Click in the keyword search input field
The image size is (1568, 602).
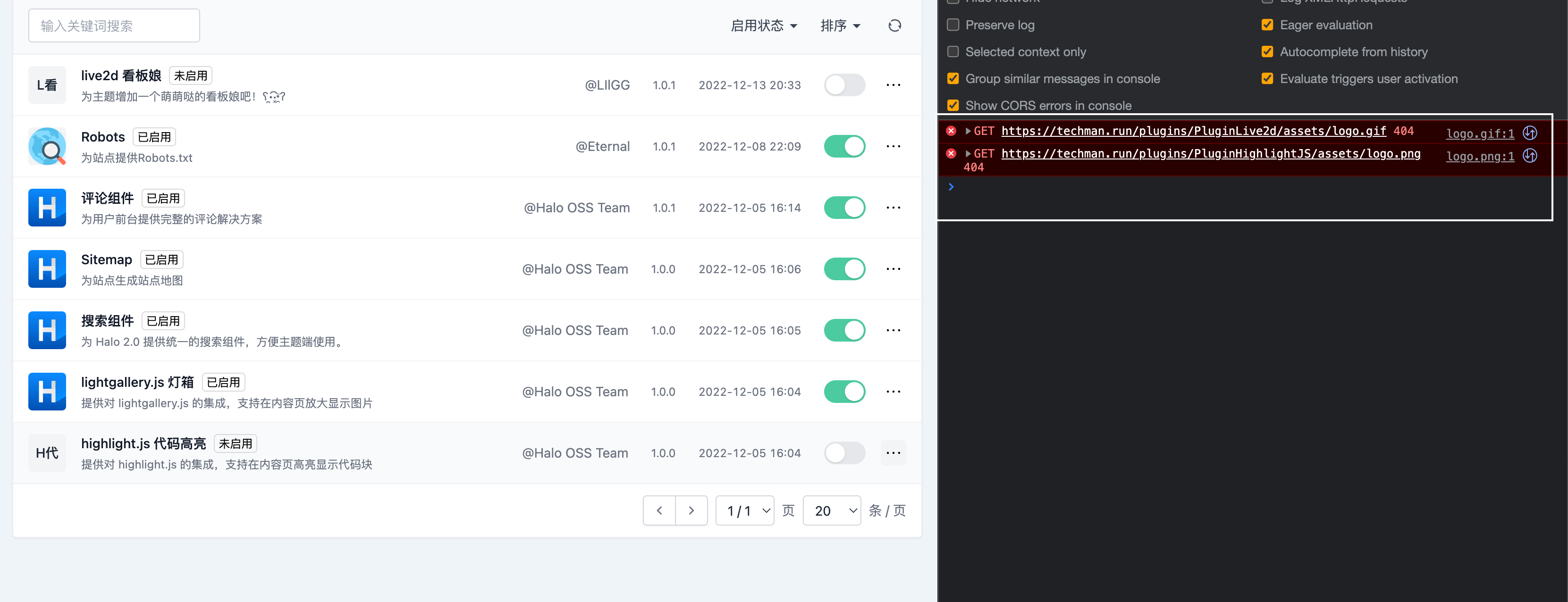click(113, 25)
